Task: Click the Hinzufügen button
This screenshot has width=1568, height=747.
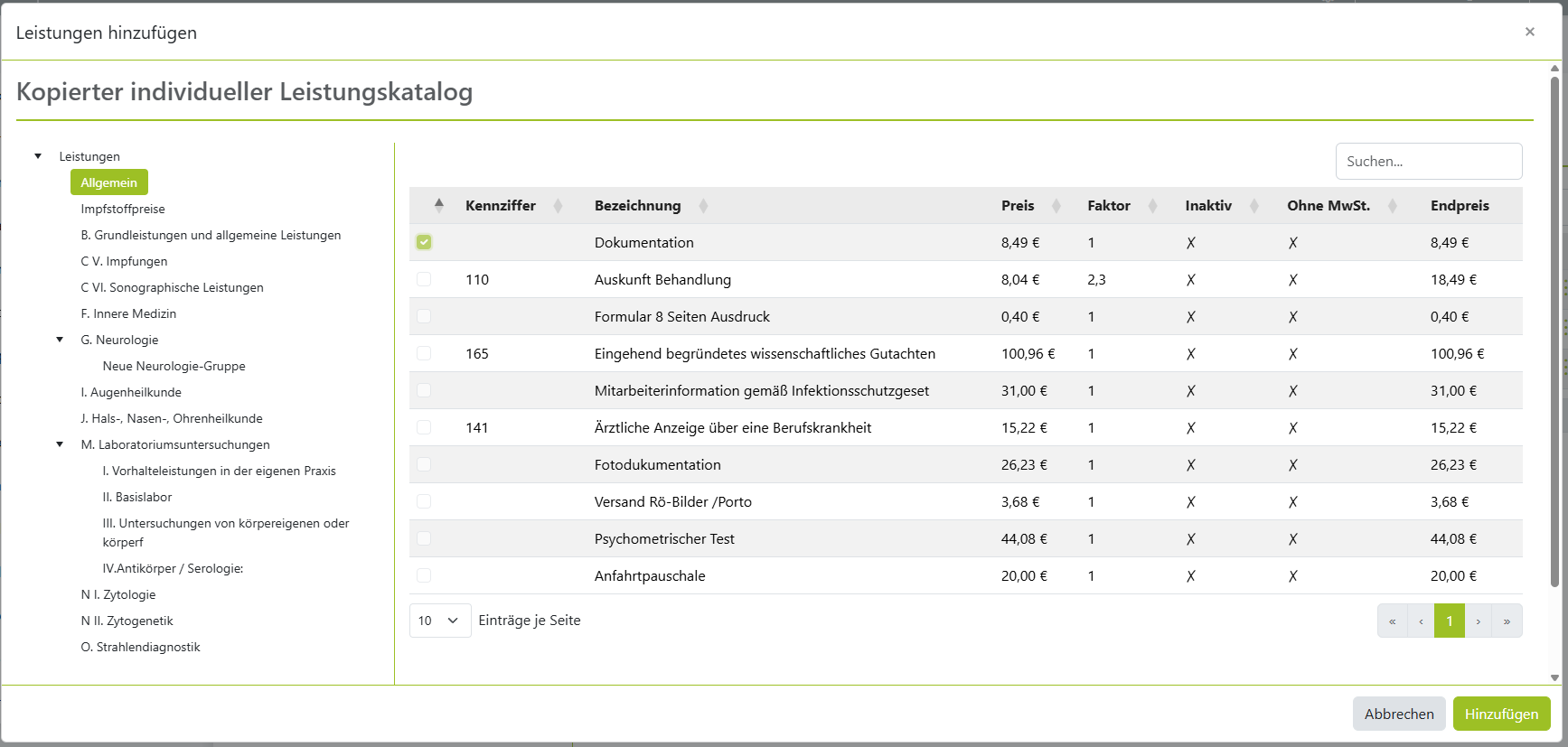Action: click(1501, 714)
